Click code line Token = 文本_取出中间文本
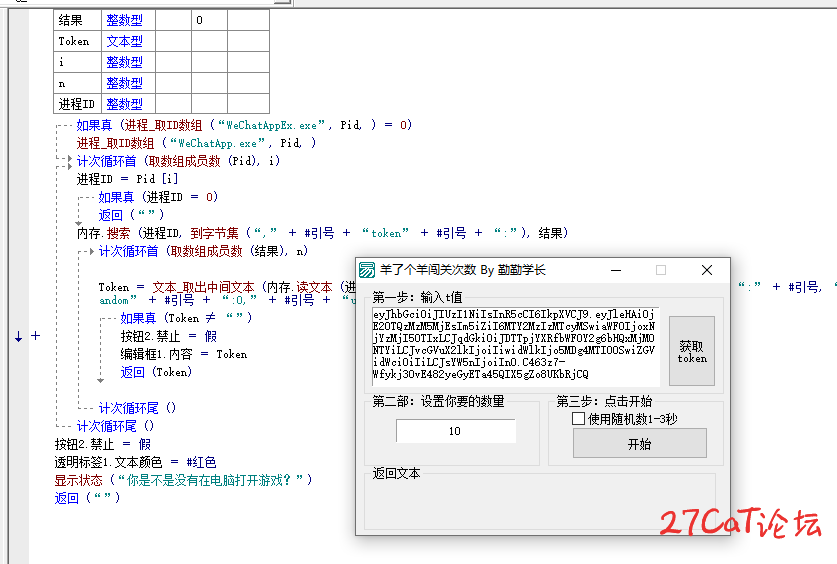Viewport: 837px width, 564px height. coord(227,287)
